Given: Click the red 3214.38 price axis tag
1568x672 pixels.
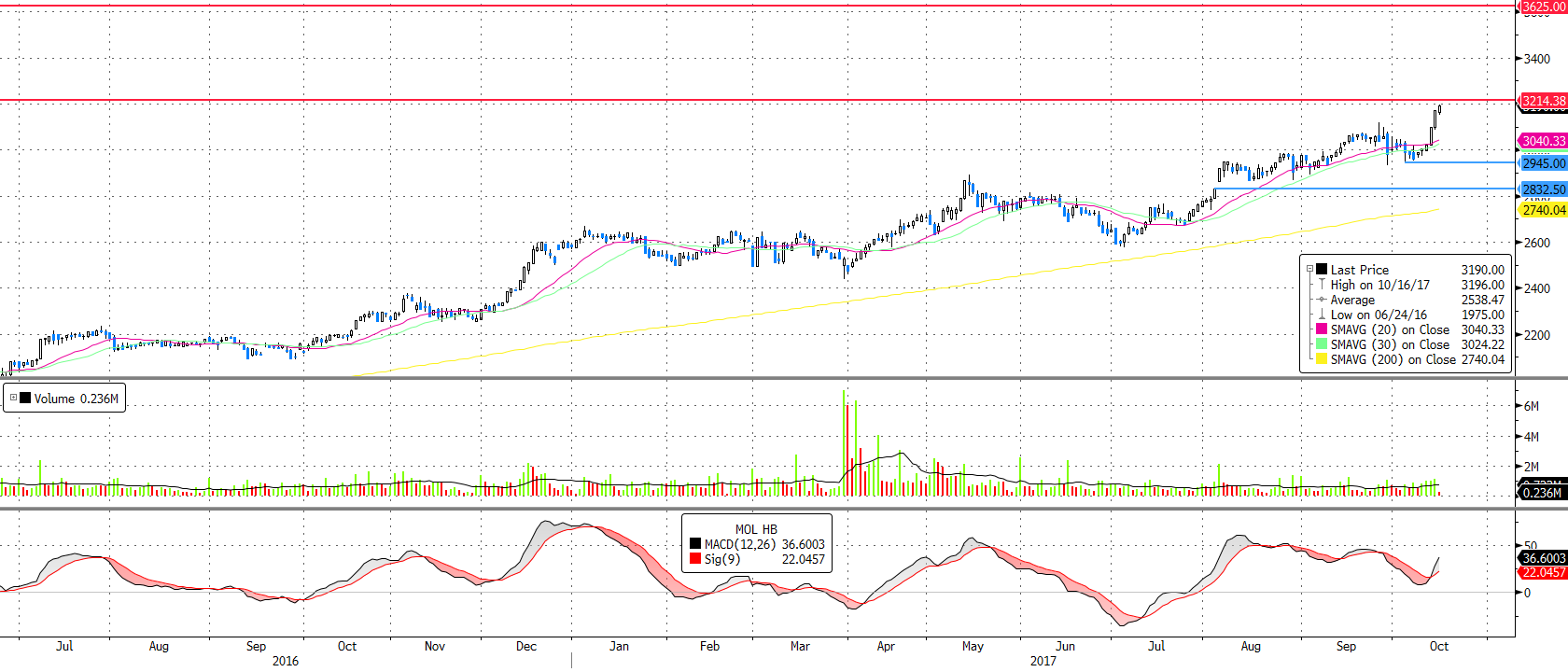Looking at the screenshot, I should pyautogui.click(x=1544, y=101).
